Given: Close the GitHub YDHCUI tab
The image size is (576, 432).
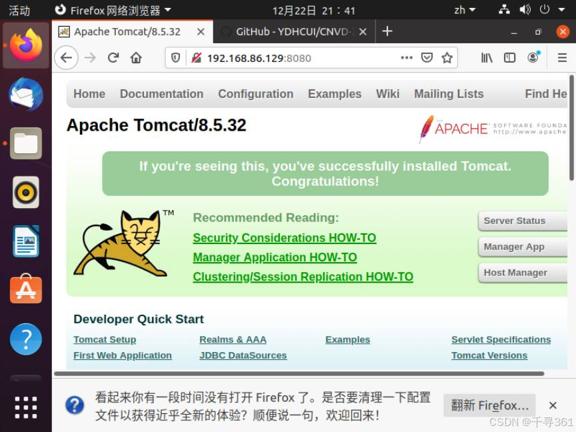Looking at the screenshot, I should [x=363, y=32].
